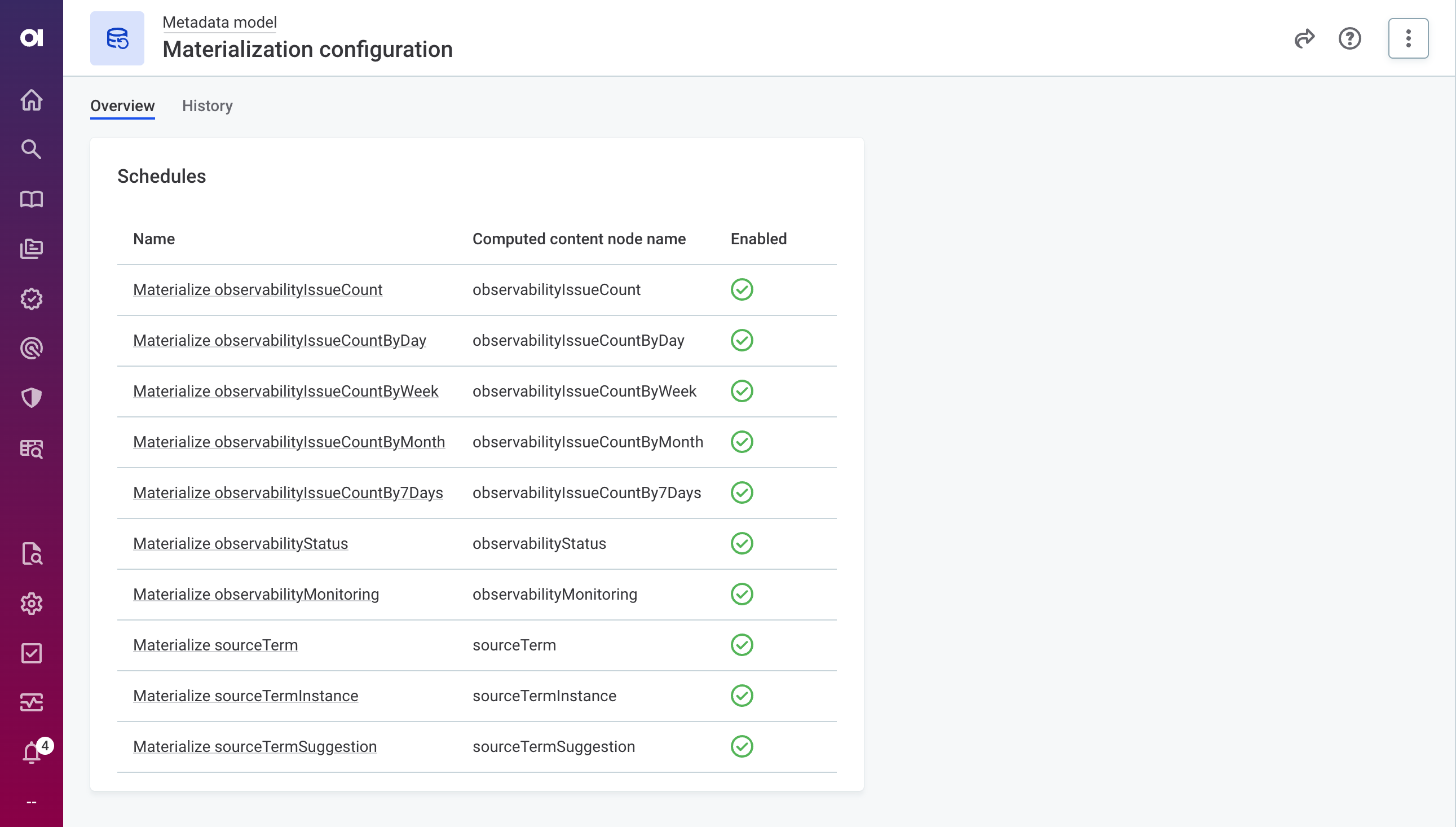Viewport: 1456px width, 827px height.
Task: Open the open-book glossary icon
Action: pos(31,199)
